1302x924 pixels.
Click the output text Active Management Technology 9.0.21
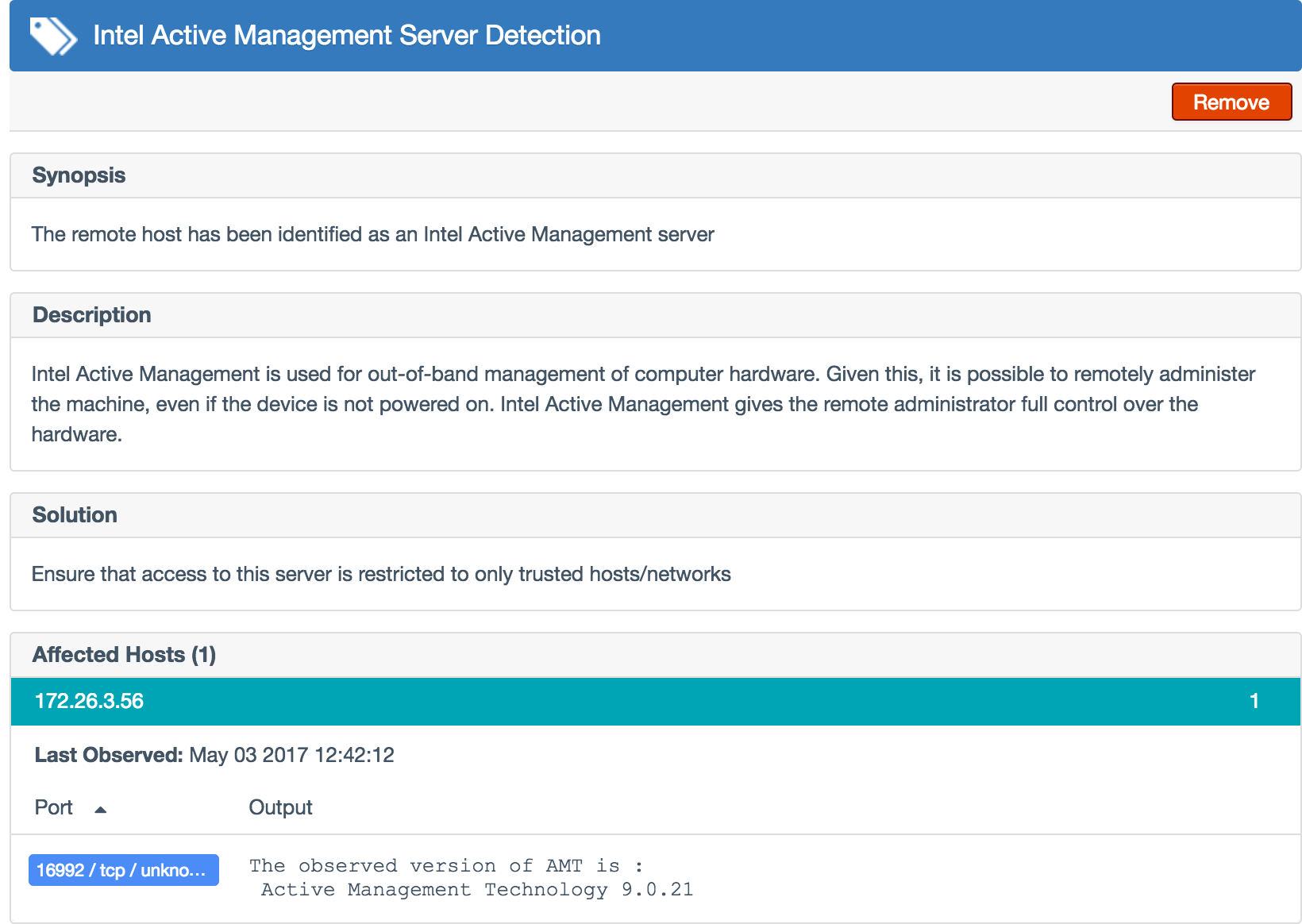click(x=477, y=890)
